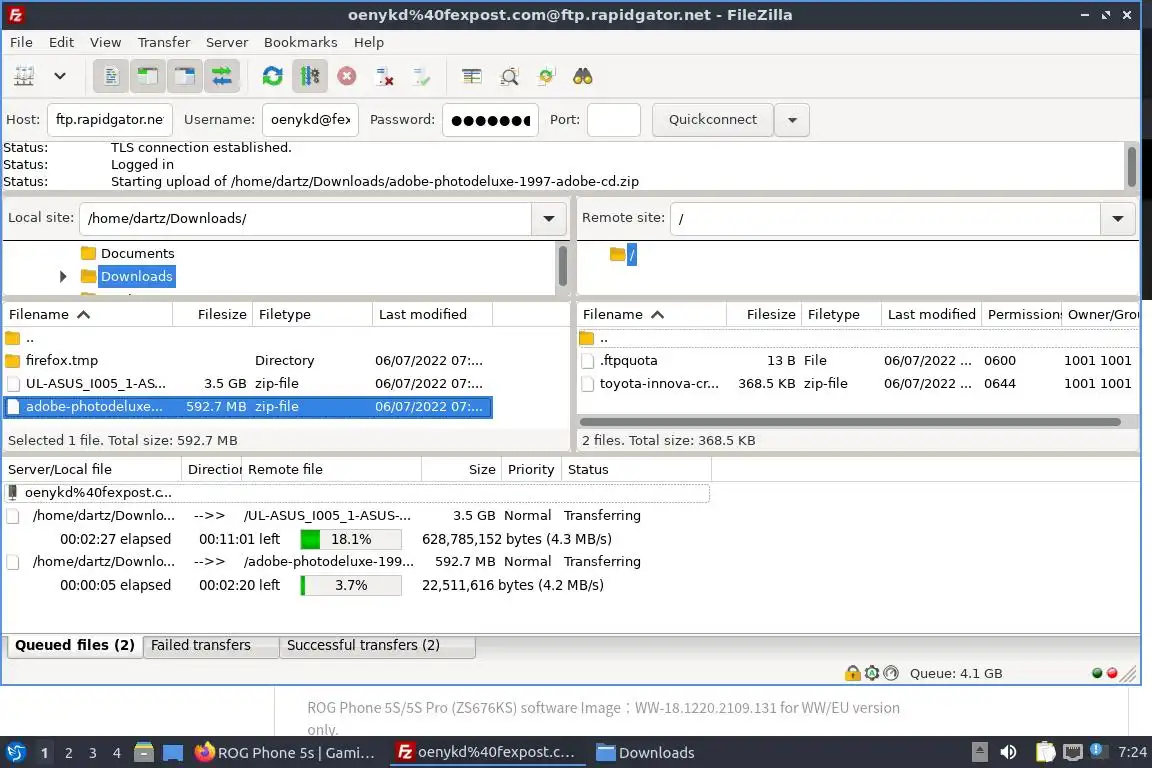Image resolution: width=1152 pixels, height=768 pixels.
Task: Toggle processing of transfer queue
Action: 309,76
